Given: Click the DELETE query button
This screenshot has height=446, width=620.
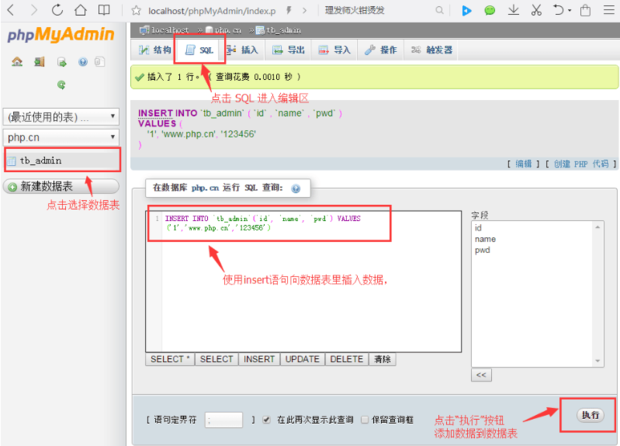Looking at the screenshot, I should [x=346, y=359].
